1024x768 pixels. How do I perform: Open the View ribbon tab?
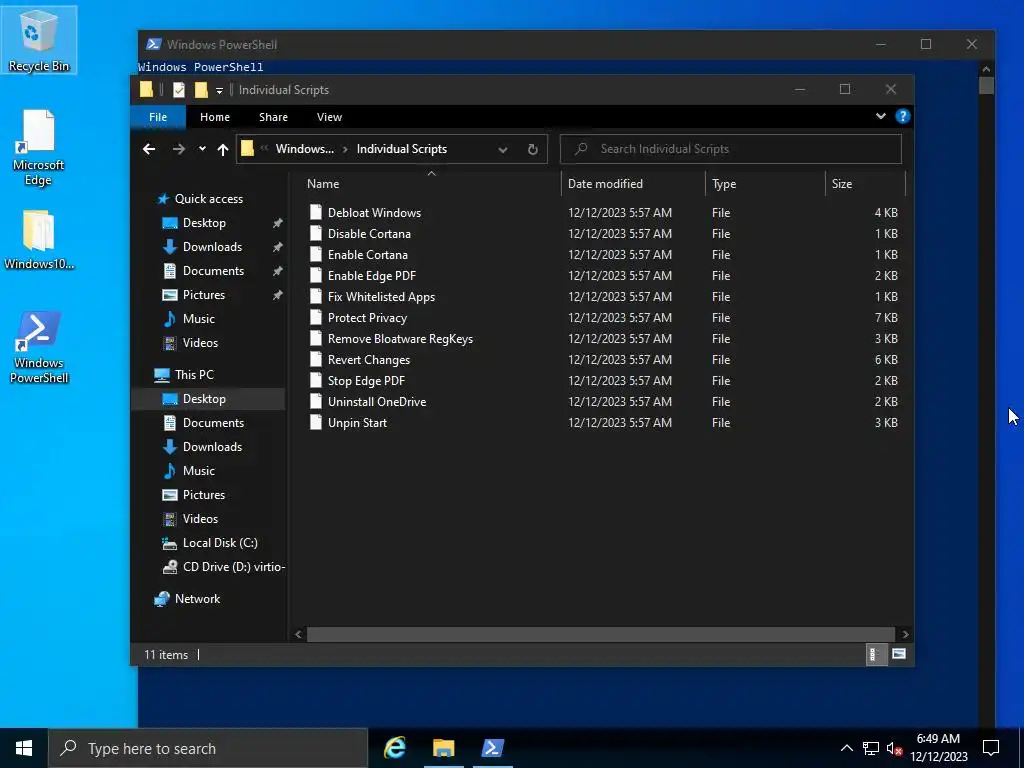[x=329, y=117]
